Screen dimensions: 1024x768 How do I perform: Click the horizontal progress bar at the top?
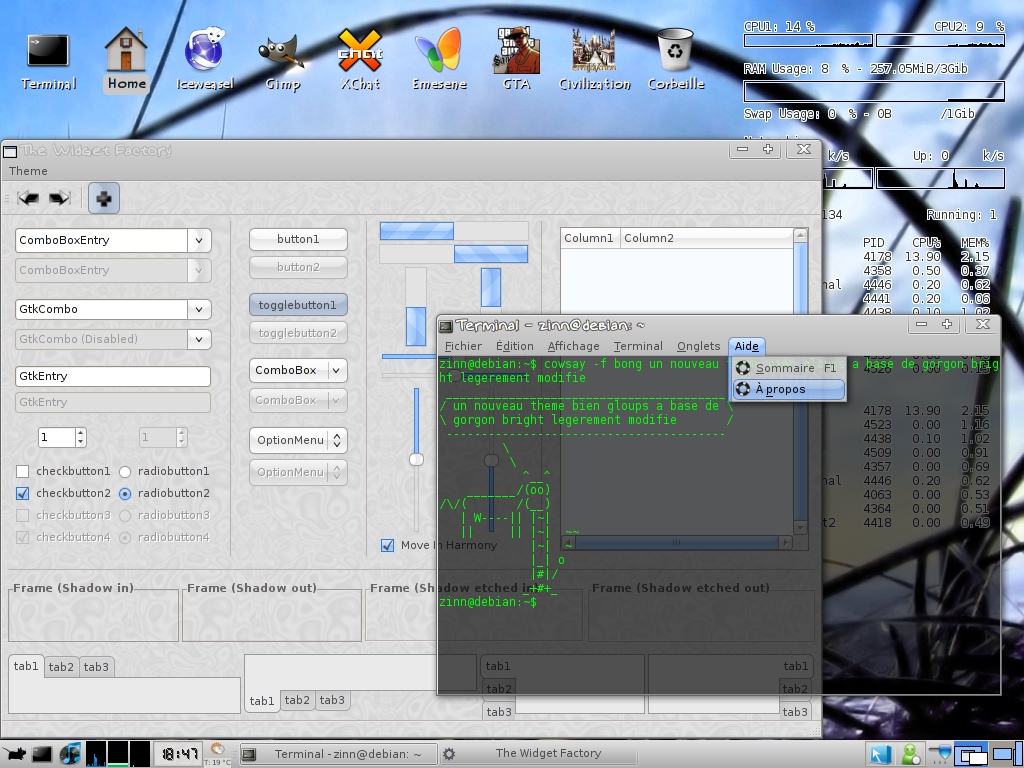point(454,231)
